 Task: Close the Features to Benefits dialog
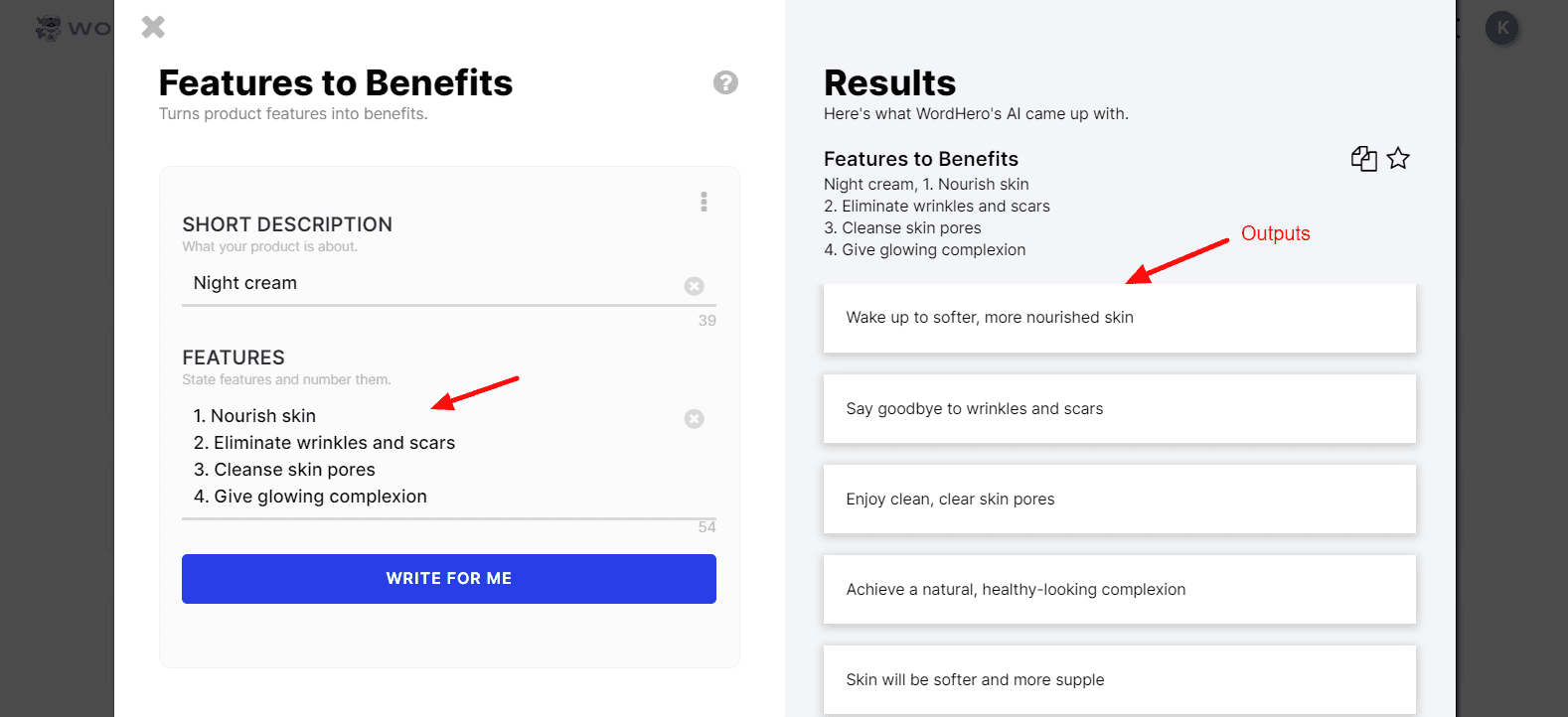point(153,27)
